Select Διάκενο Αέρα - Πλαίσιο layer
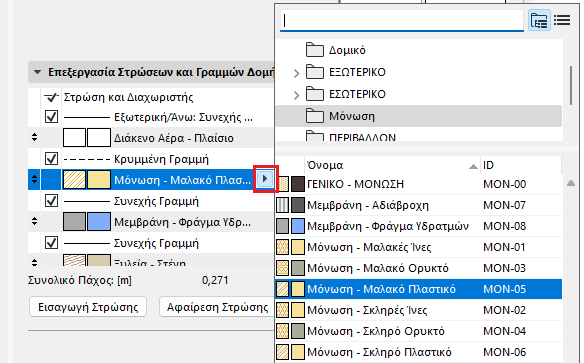The image size is (584, 363). pos(151,138)
